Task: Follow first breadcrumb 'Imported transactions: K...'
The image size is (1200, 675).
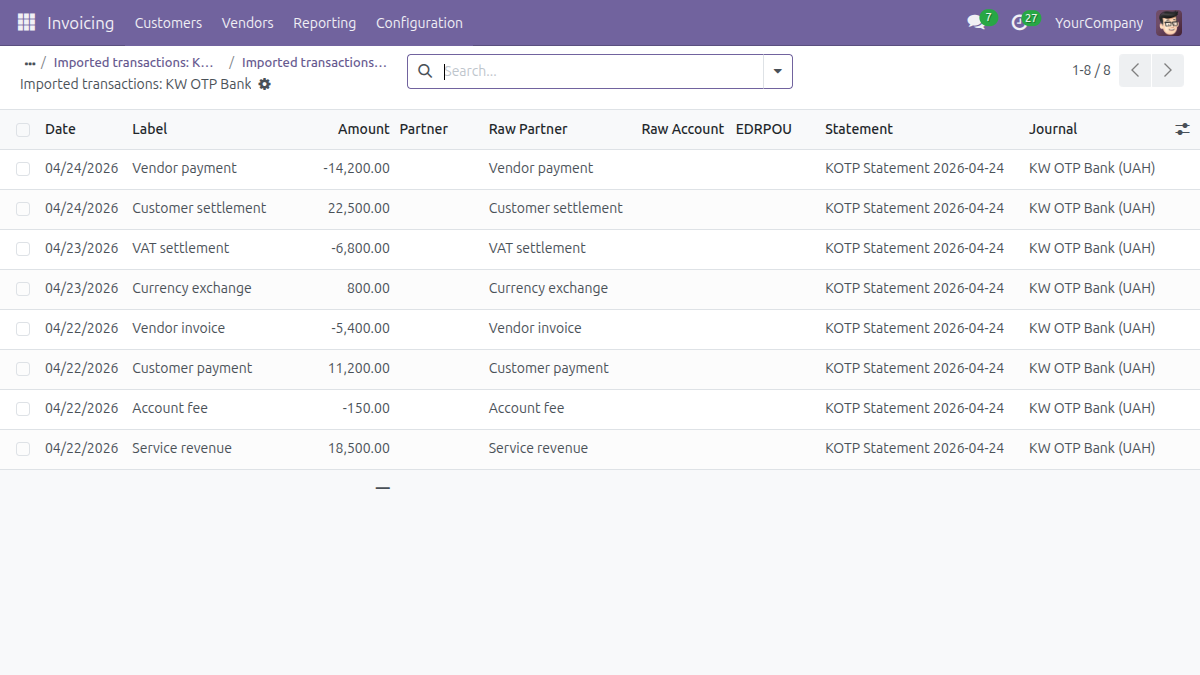Action: pos(134,62)
